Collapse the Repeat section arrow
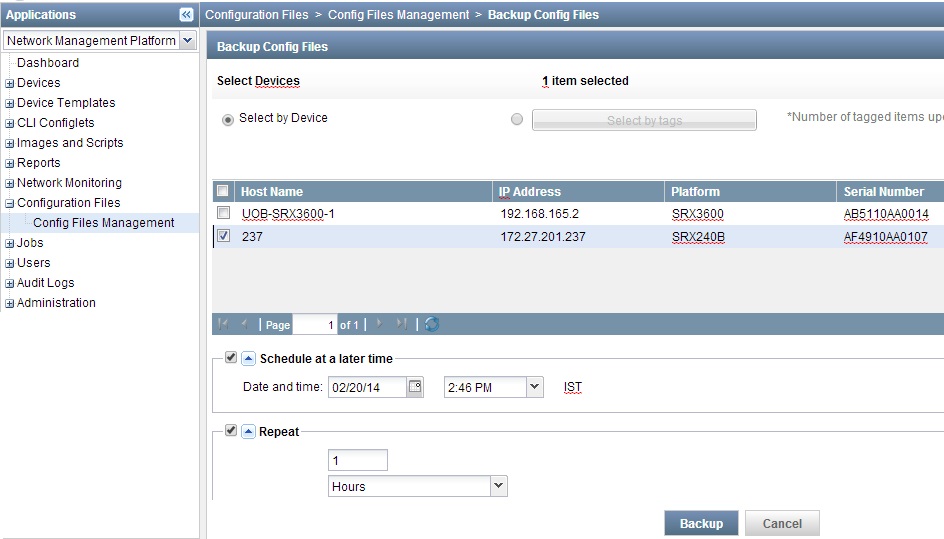 (249, 431)
